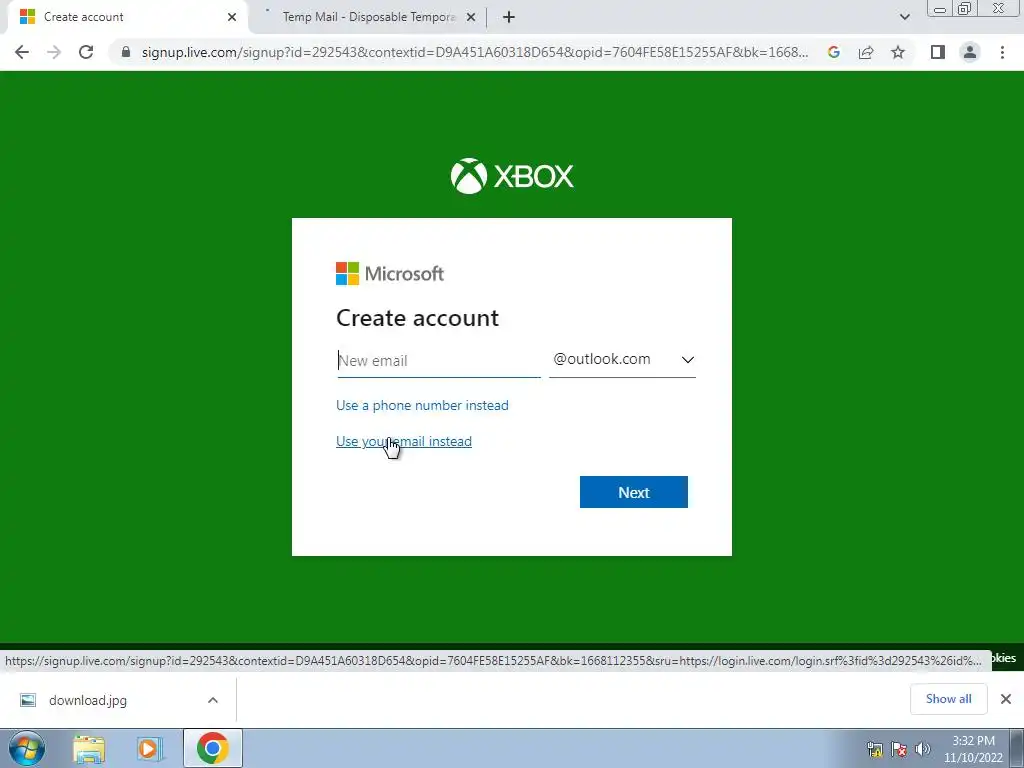Close the Temp Mail tab
This screenshot has width=1024, height=768.
(x=471, y=17)
